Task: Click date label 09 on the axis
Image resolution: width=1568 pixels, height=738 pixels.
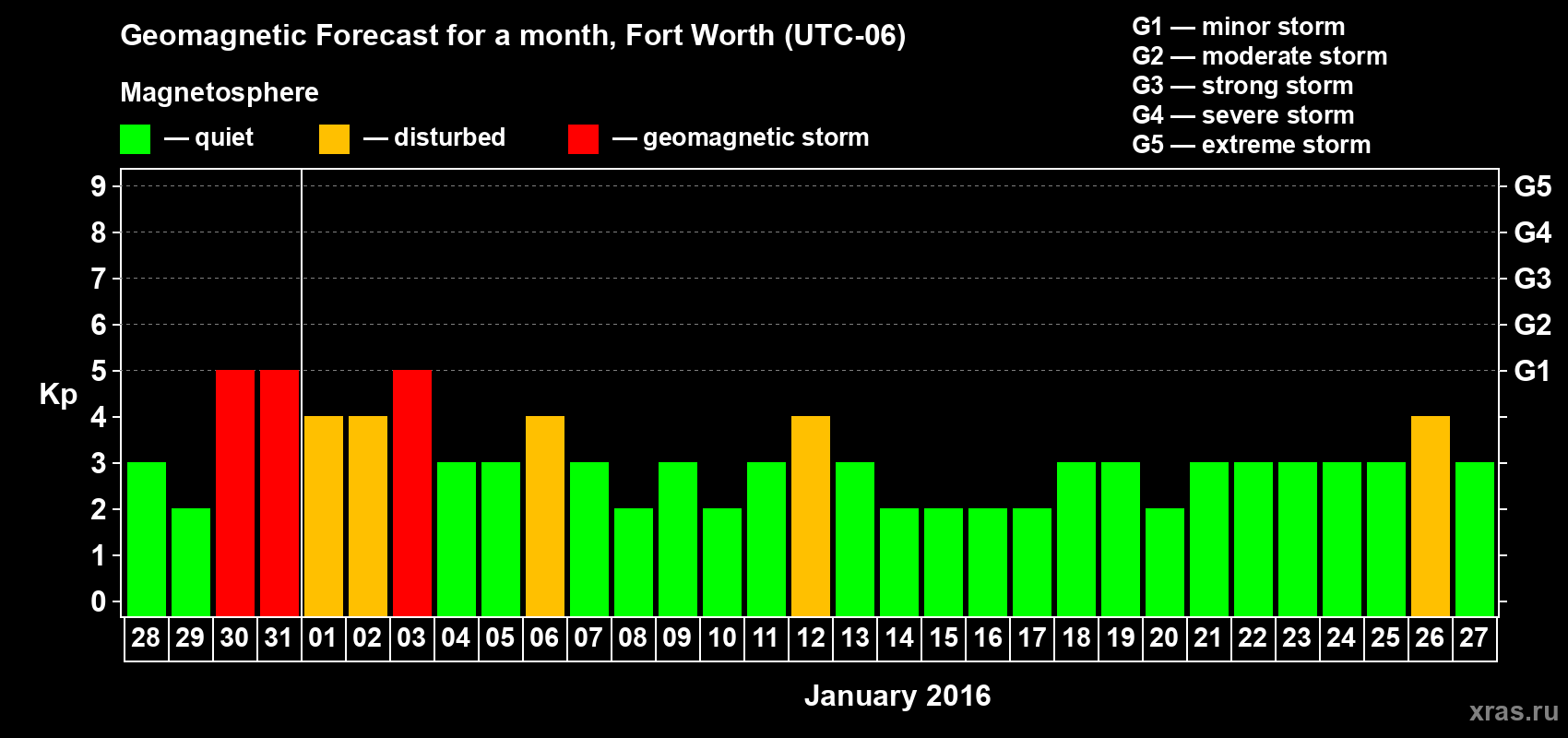Action: click(x=677, y=638)
